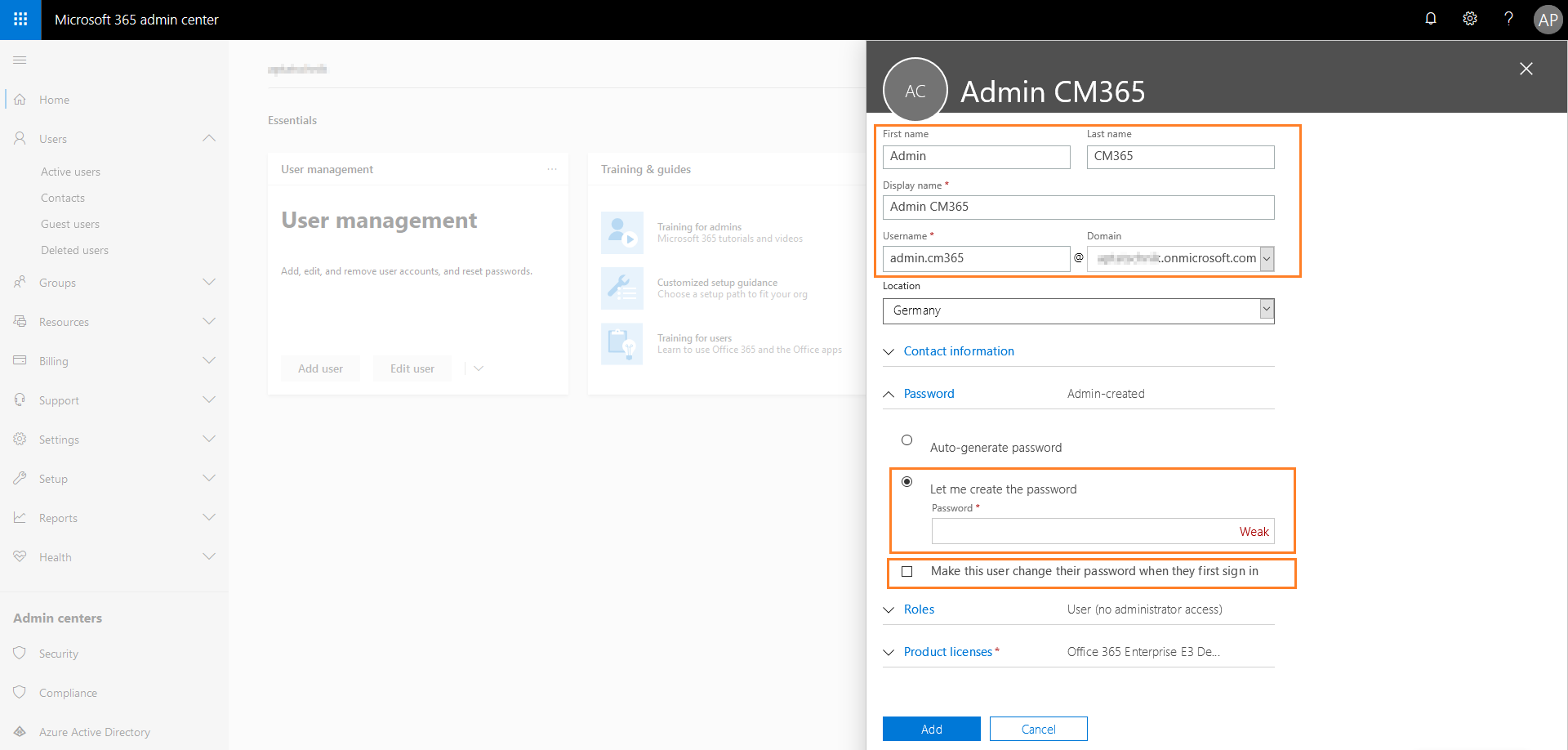The height and width of the screenshot is (750, 1568).
Task: Click the First name field
Action: [977, 157]
